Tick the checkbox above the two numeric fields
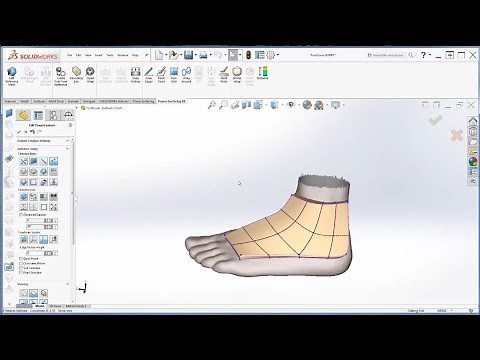The image size is (480, 360). pos(21,215)
